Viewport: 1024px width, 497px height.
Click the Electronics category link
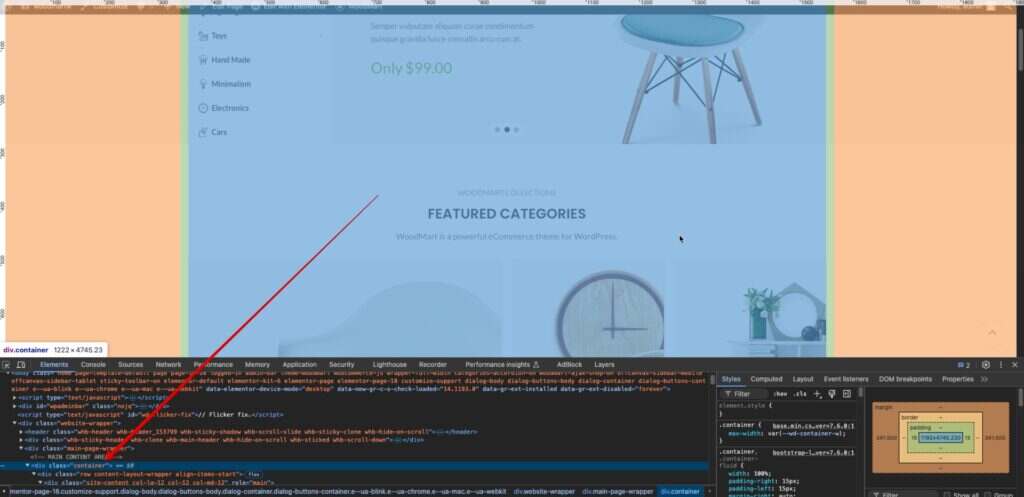[230, 108]
